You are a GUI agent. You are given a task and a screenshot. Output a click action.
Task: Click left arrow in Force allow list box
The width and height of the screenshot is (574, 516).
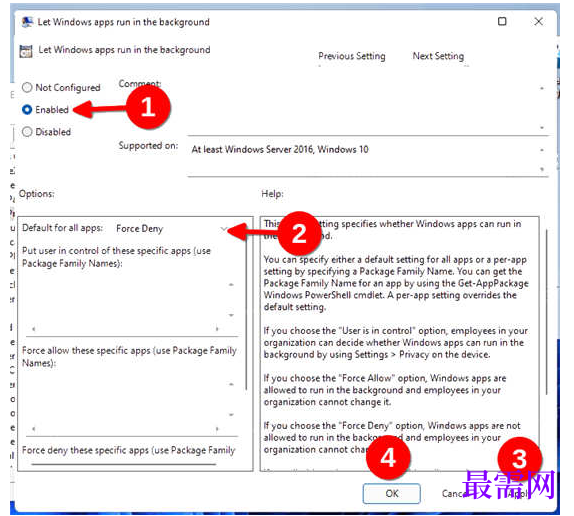point(34,429)
